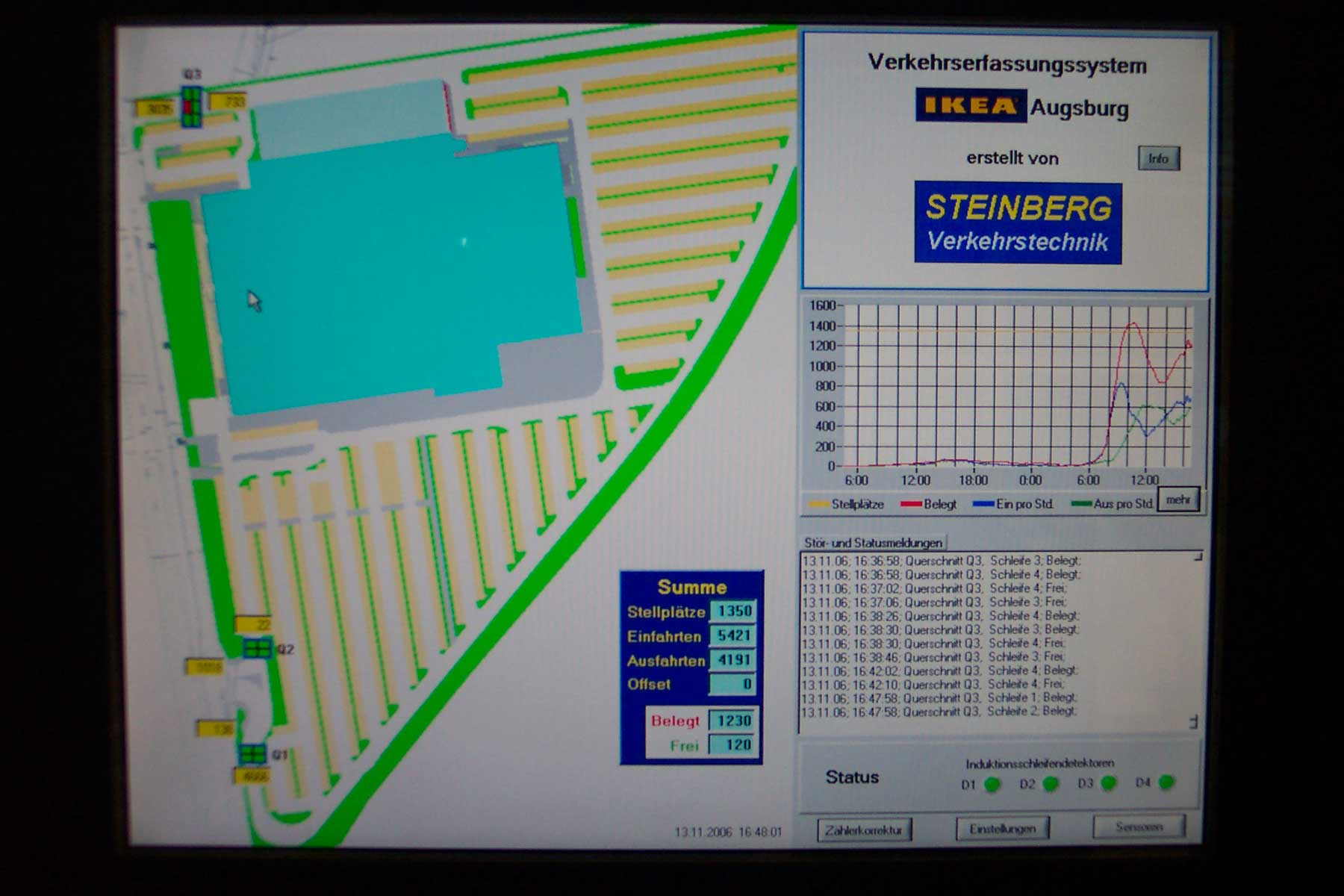
Task: Click the Q3 detector block on the map
Action: click(x=192, y=107)
